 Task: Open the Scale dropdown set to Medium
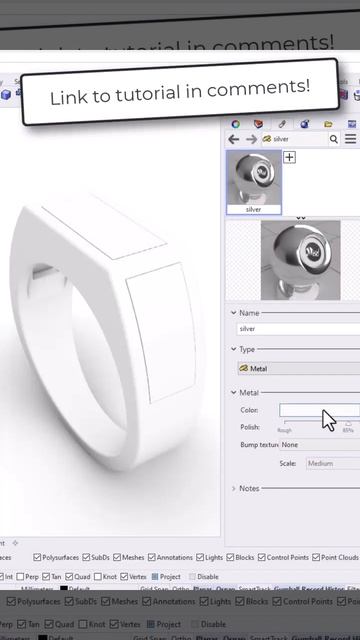tap(333, 463)
